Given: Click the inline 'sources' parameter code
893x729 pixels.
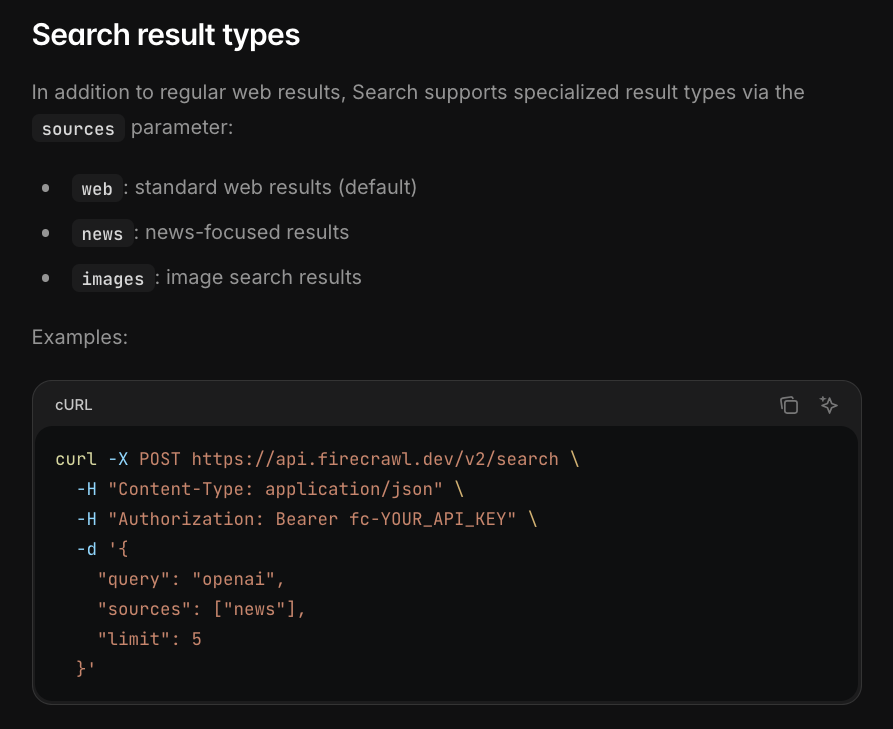Looking at the screenshot, I should [x=78, y=130].
